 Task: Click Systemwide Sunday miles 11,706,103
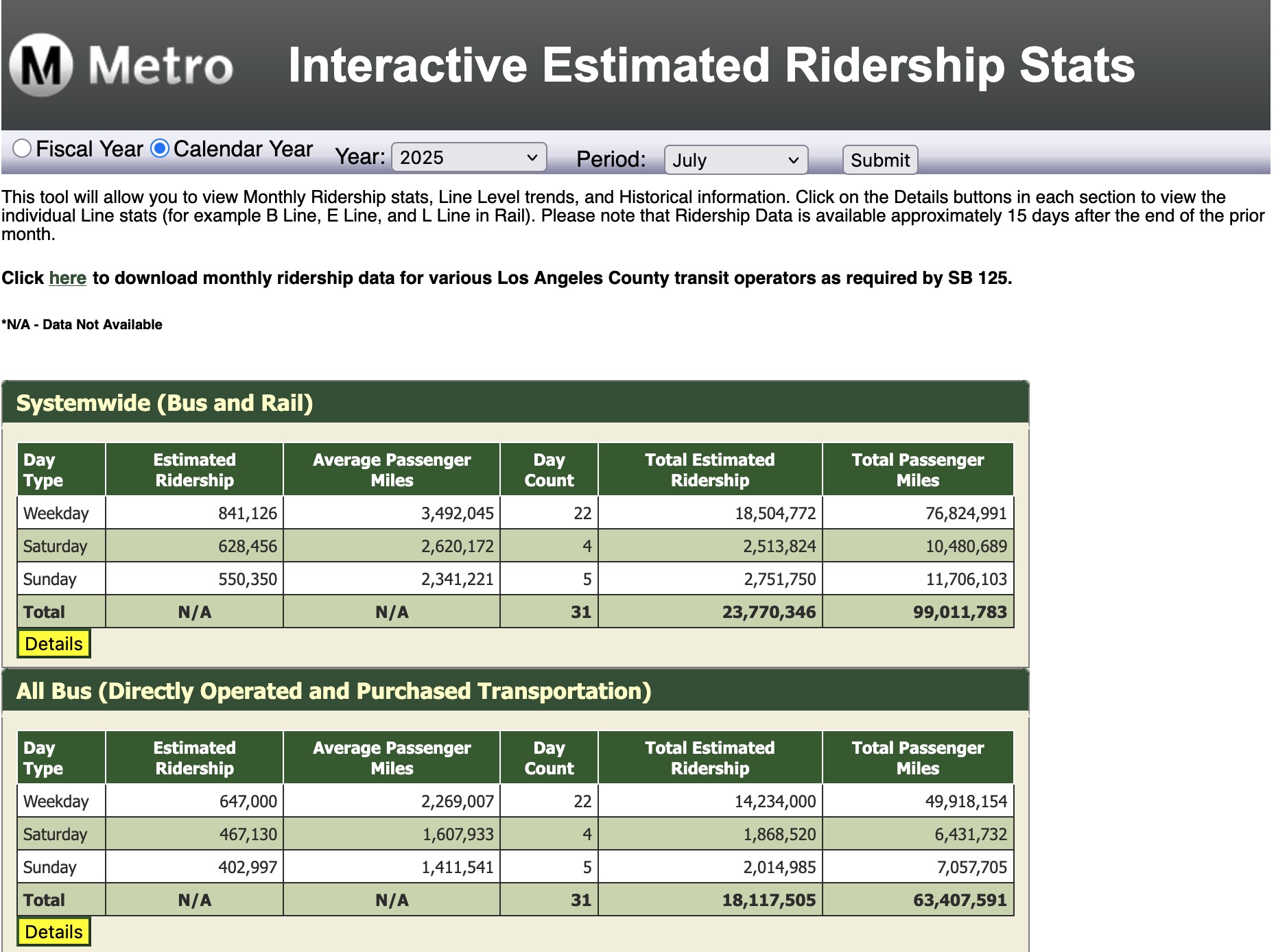pyautogui.click(x=967, y=579)
